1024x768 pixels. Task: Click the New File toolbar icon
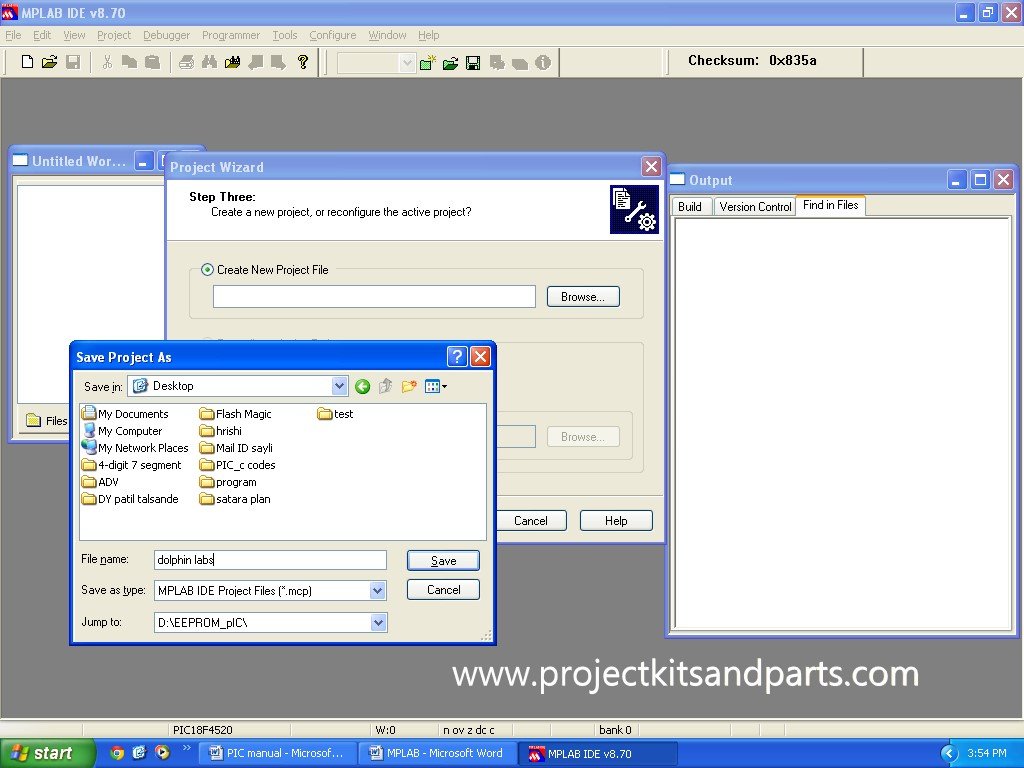click(x=27, y=62)
